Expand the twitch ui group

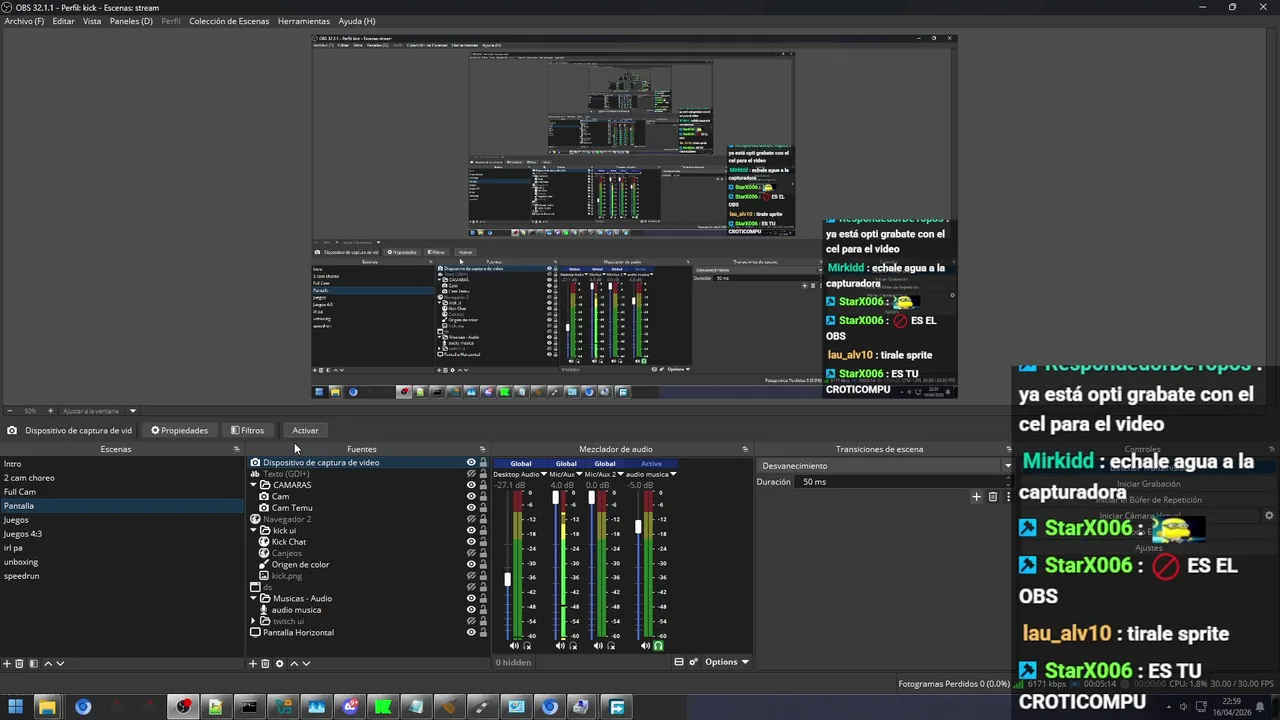pyautogui.click(x=253, y=621)
